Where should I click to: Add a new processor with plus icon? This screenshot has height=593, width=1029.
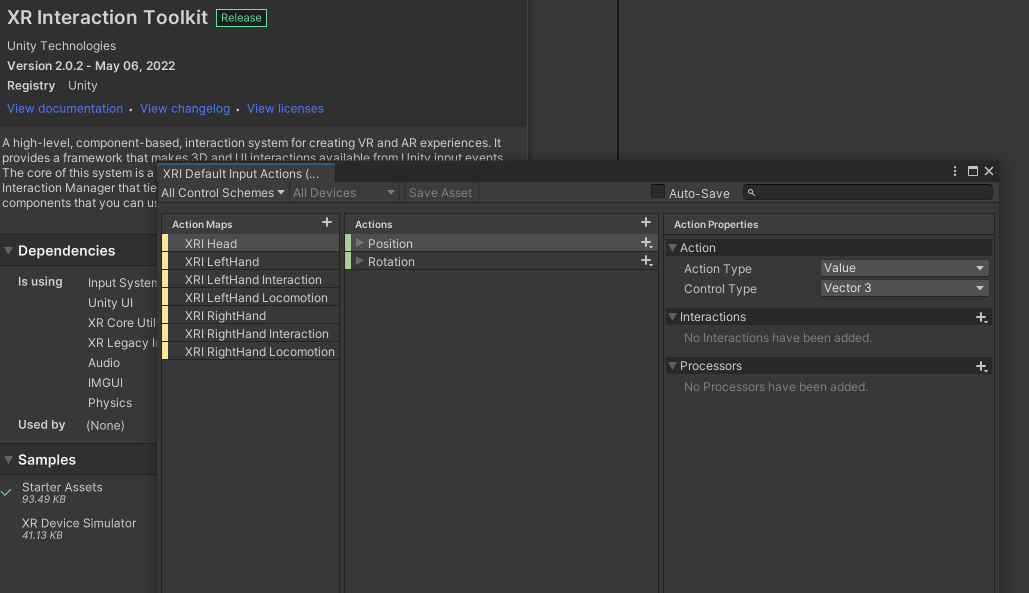click(982, 366)
